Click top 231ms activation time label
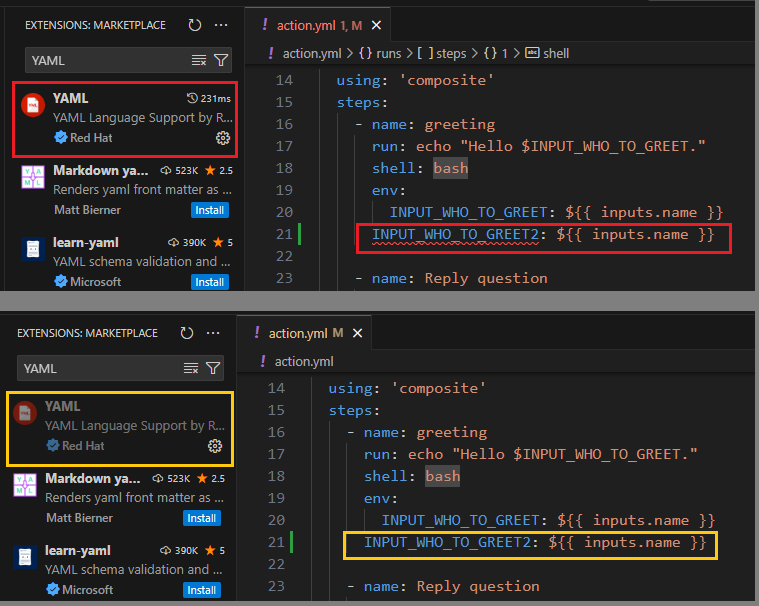The height and width of the screenshot is (606, 759). point(216,99)
